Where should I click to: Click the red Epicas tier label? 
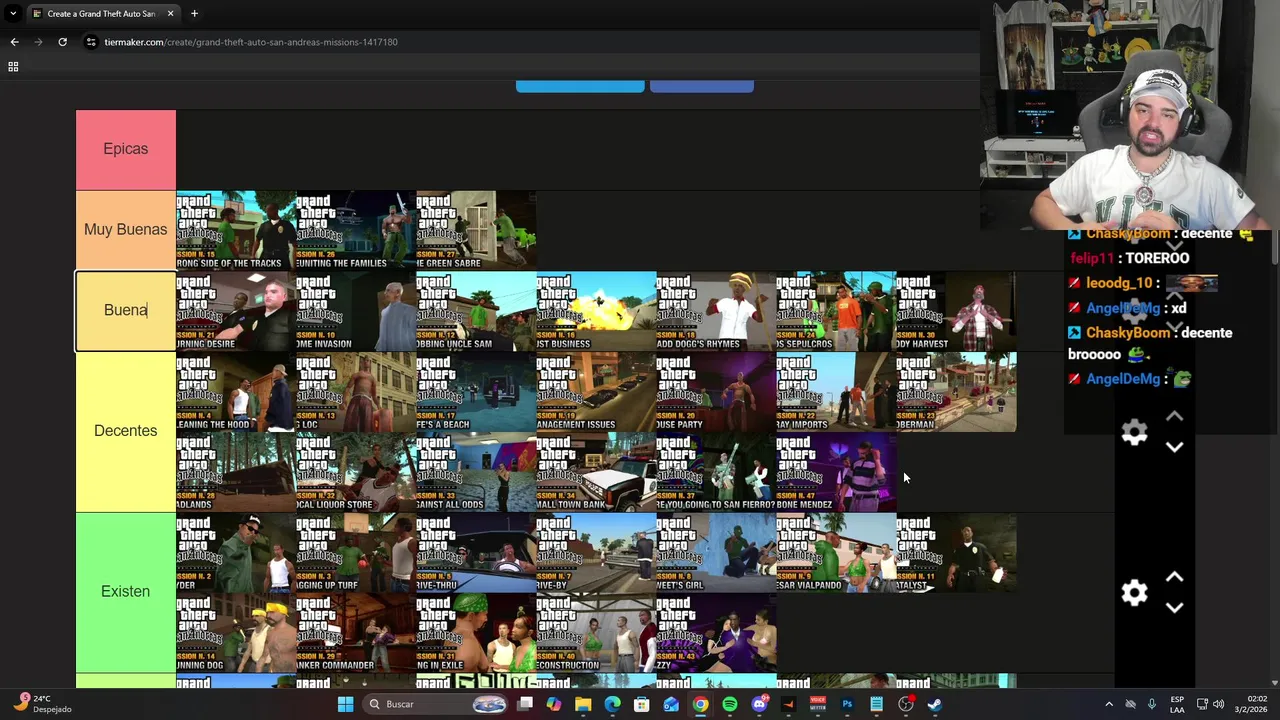click(x=126, y=149)
